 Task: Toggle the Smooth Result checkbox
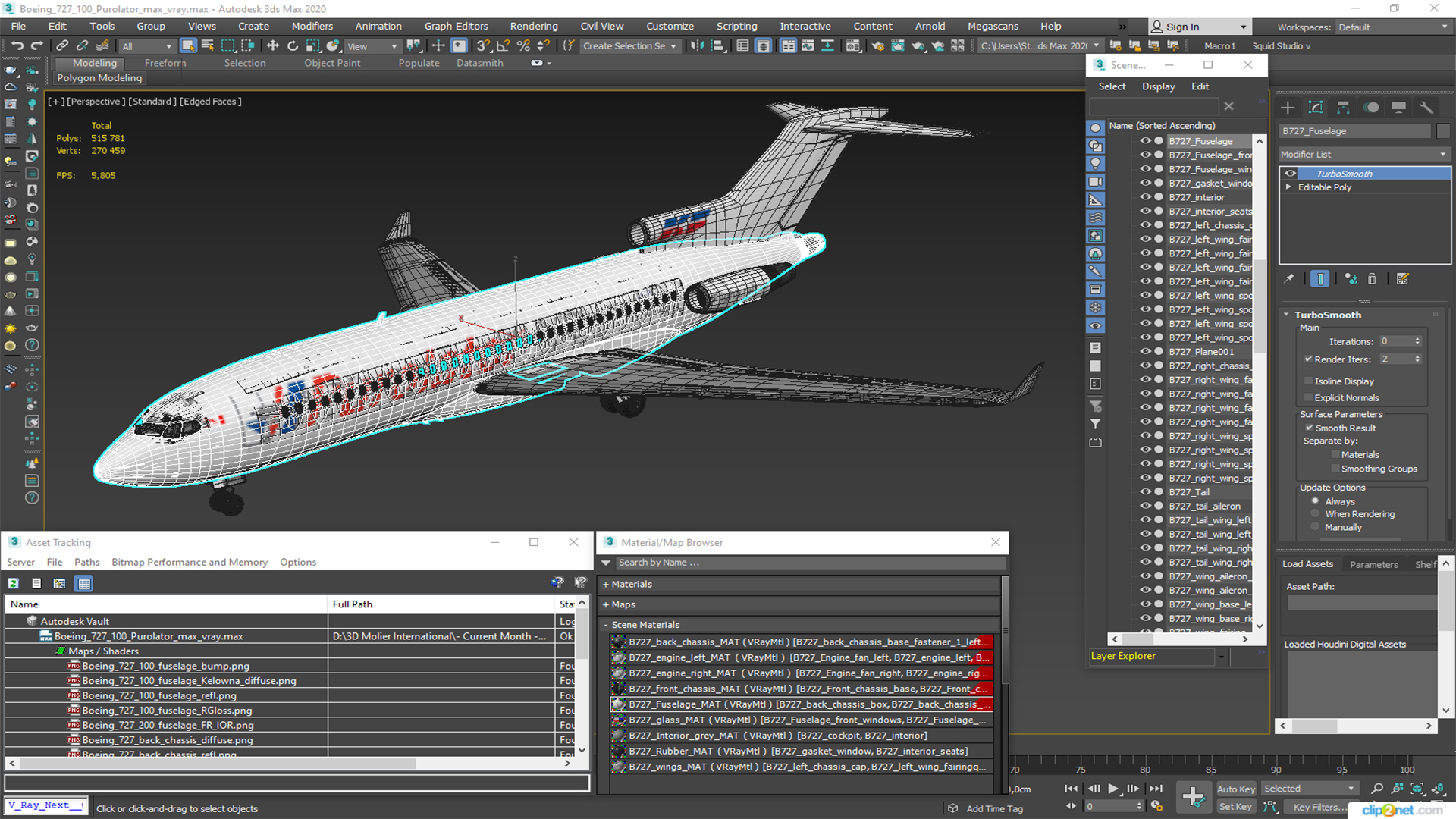pyautogui.click(x=1309, y=428)
